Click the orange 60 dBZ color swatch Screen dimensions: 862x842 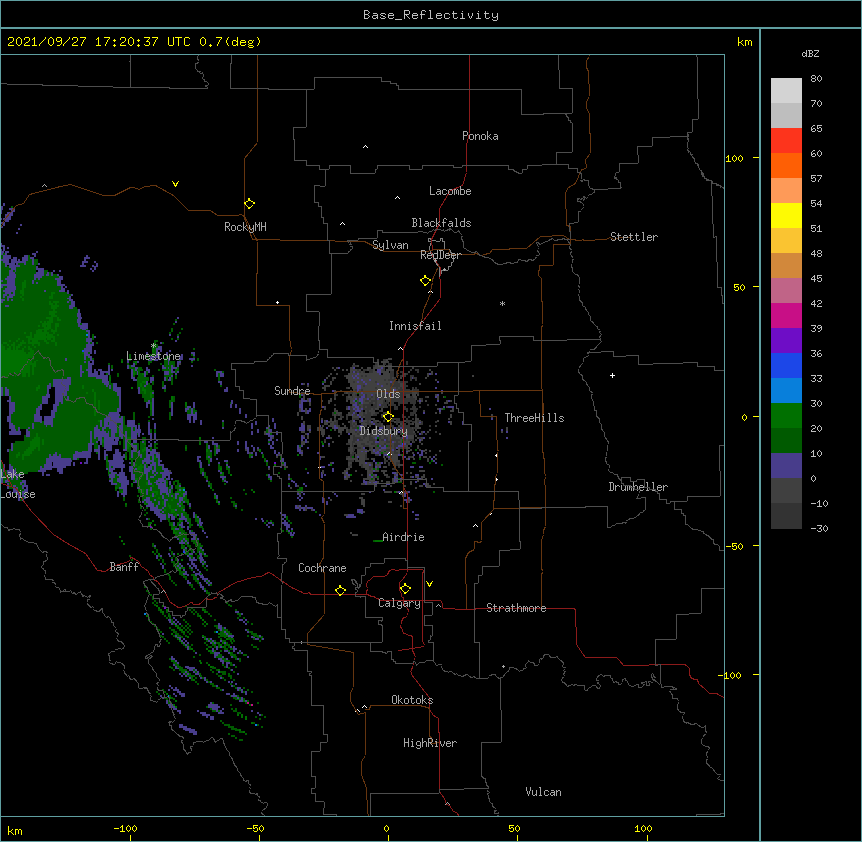(x=786, y=165)
